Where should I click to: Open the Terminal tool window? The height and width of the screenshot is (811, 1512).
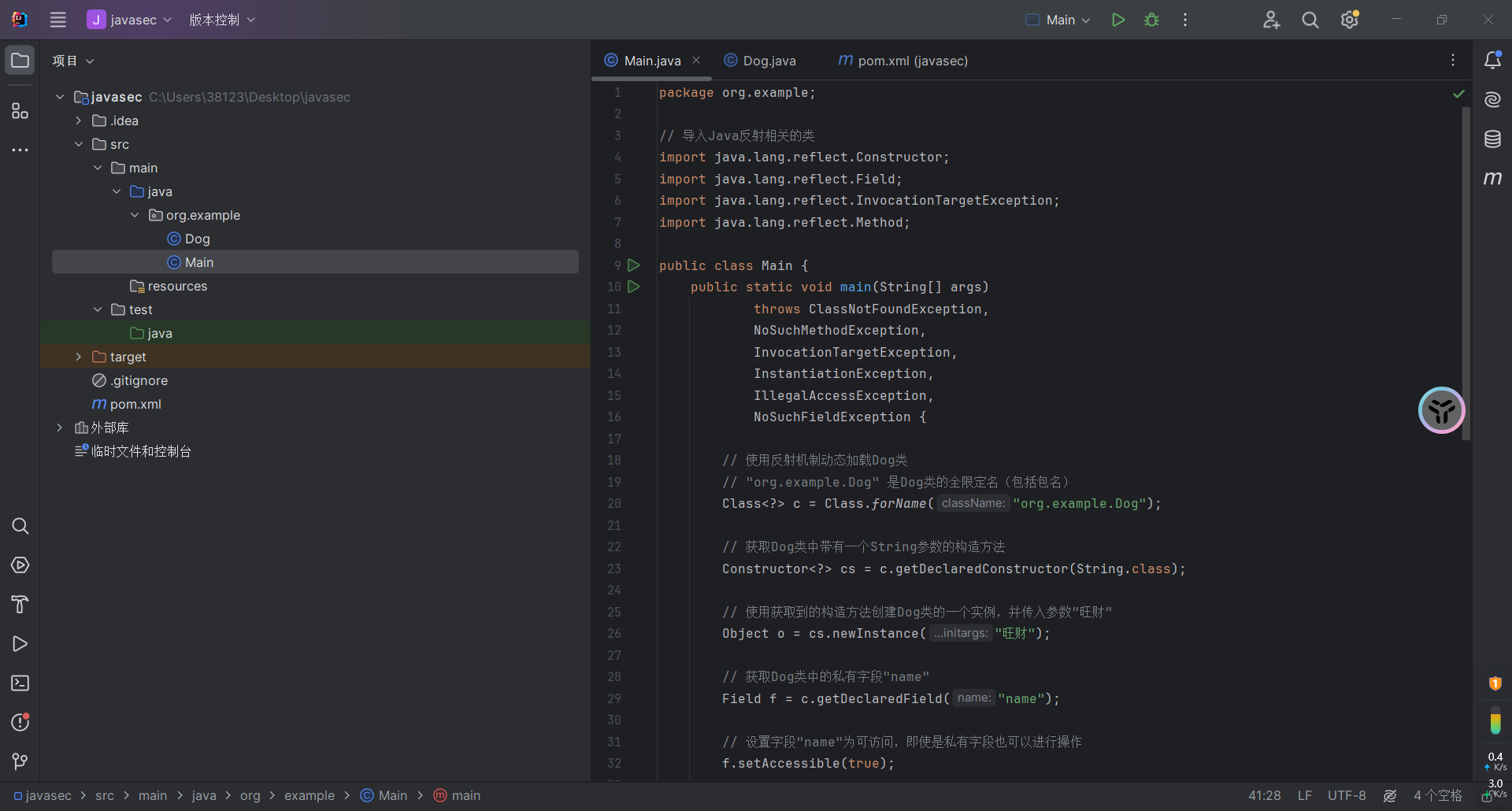(x=20, y=683)
